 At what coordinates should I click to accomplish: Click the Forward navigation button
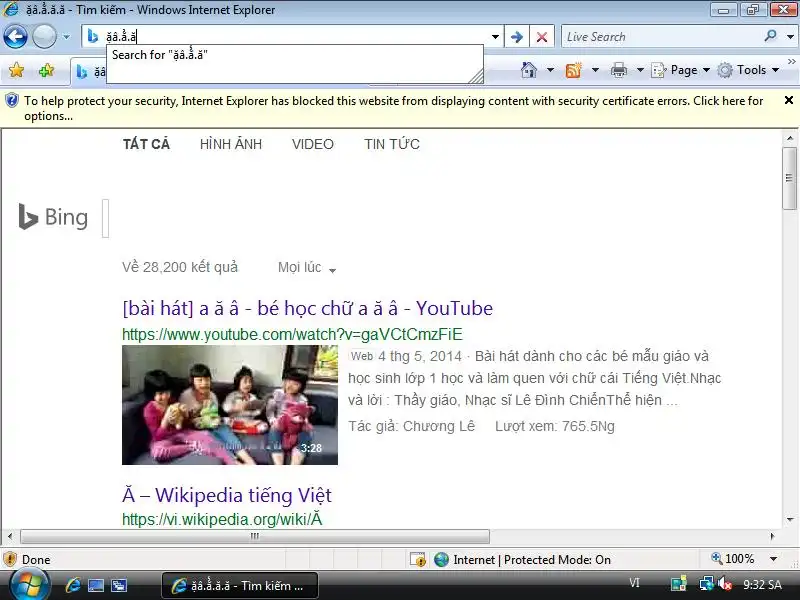pyautogui.click(x=44, y=37)
